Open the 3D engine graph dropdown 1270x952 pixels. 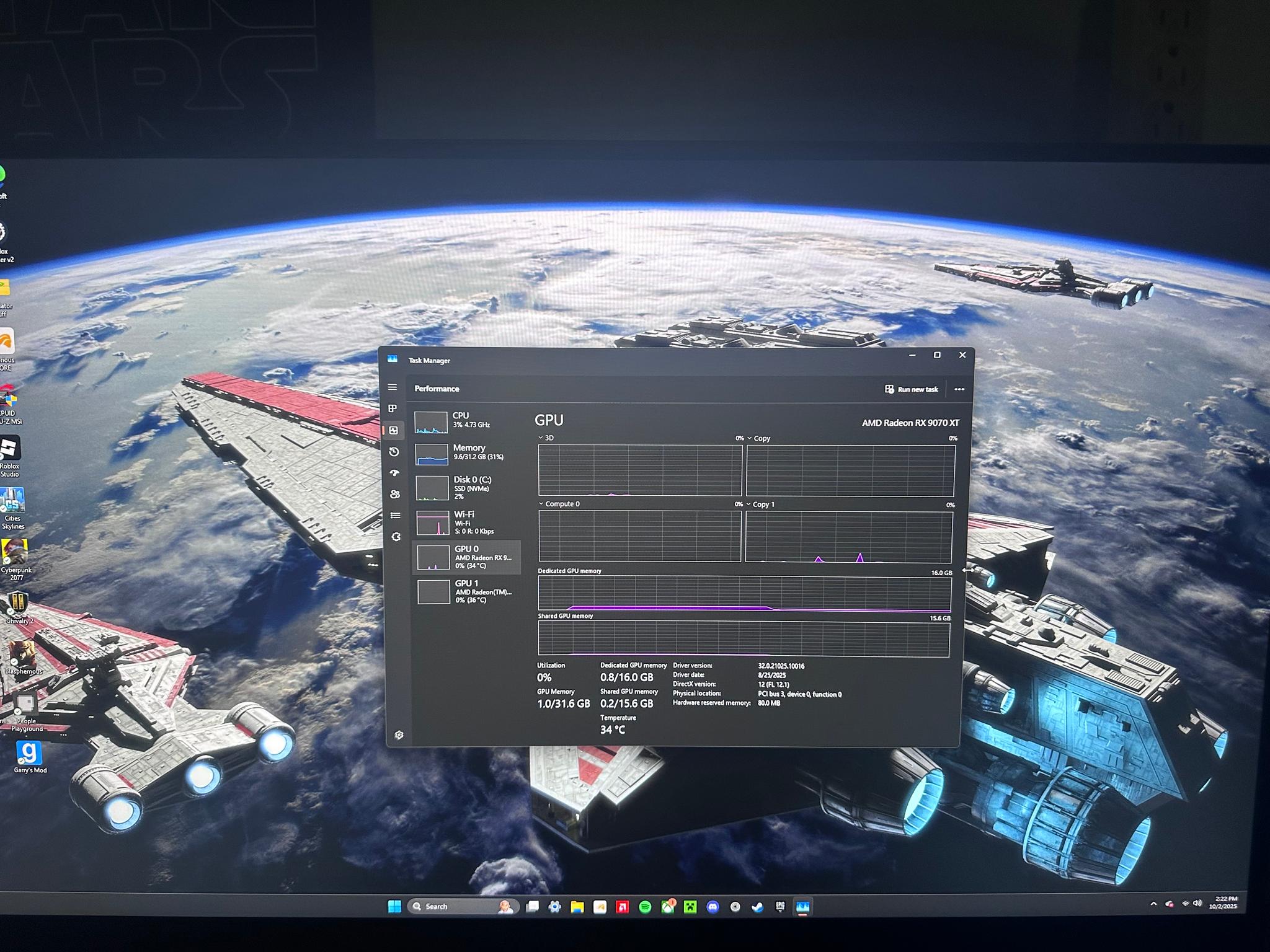click(x=546, y=438)
